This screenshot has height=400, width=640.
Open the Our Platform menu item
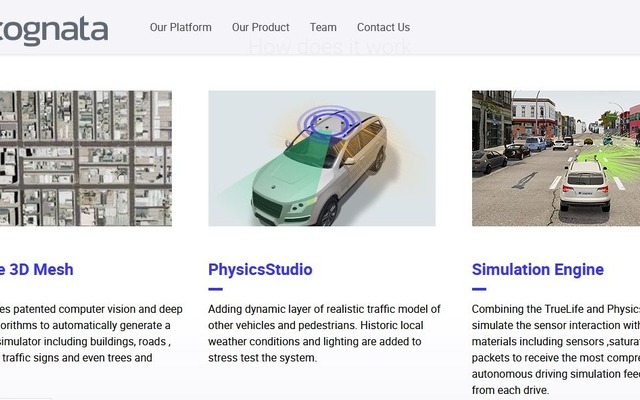click(x=180, y=27)
